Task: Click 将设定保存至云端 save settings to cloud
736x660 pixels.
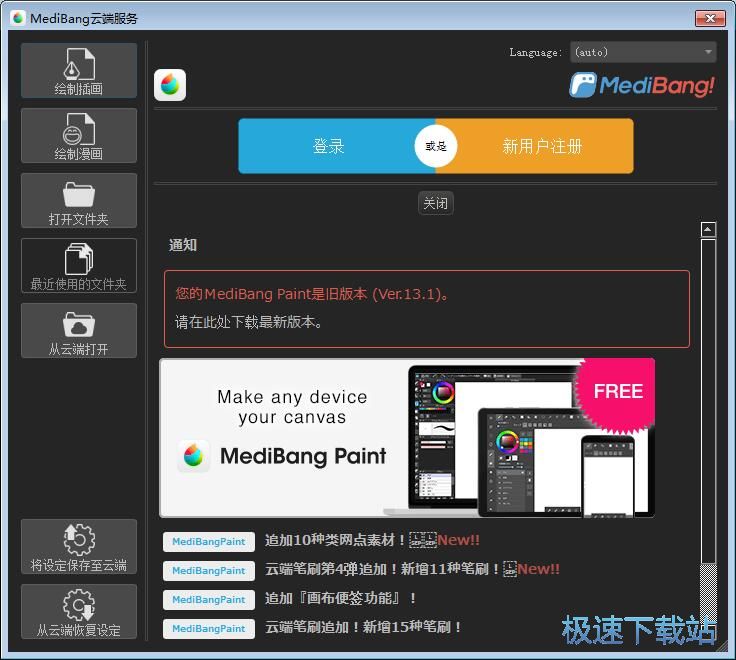Action: click(79, 546)
